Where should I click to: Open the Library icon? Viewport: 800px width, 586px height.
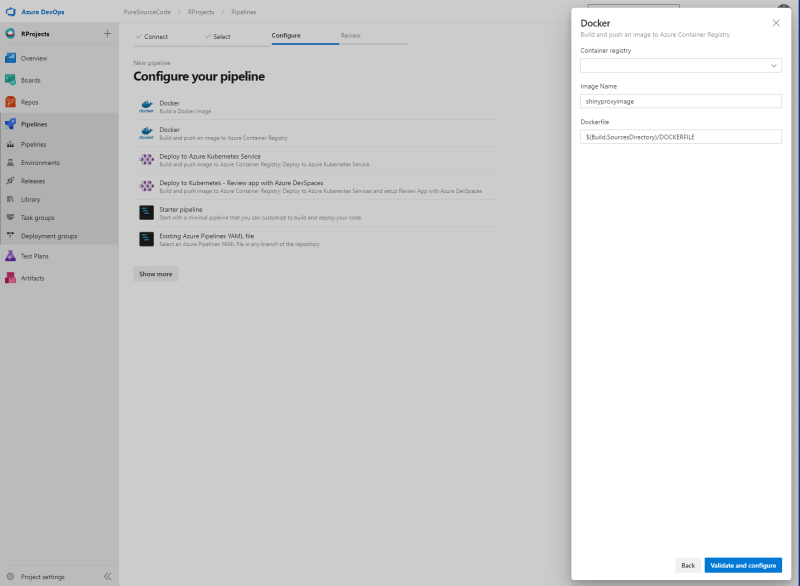pyautogui.click(x=10, y=199)
